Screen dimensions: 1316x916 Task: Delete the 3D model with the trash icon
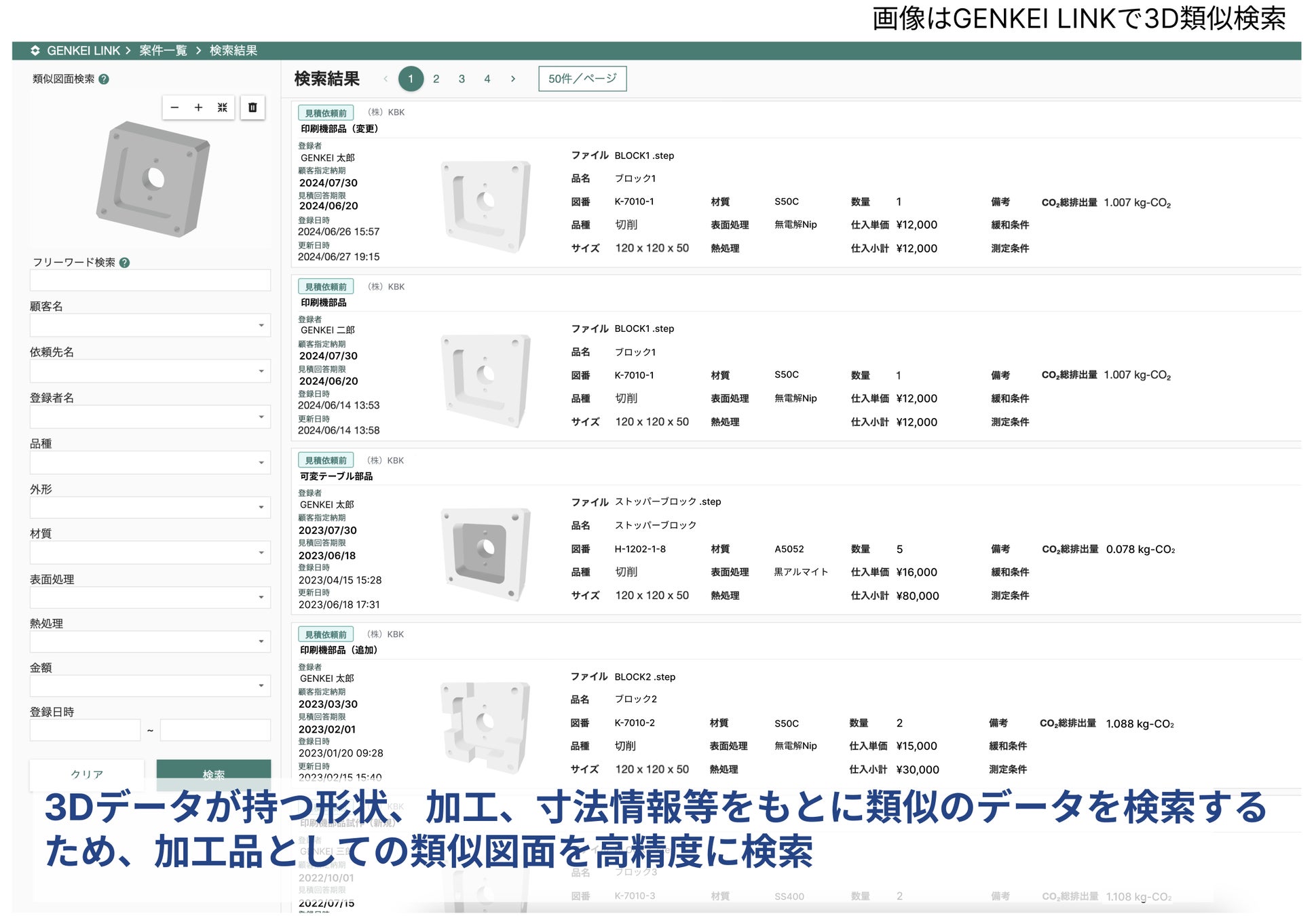tap(252, 107)
